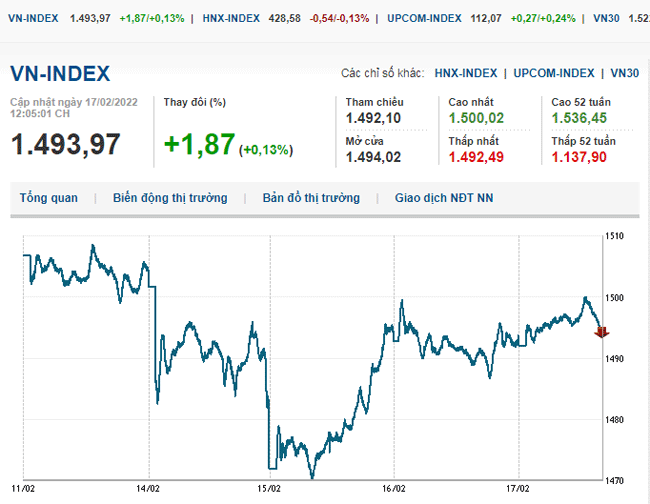Click the Cao nhất value 1.500,02
This screenshot has width=650, height=504.
tap(475, 118)
